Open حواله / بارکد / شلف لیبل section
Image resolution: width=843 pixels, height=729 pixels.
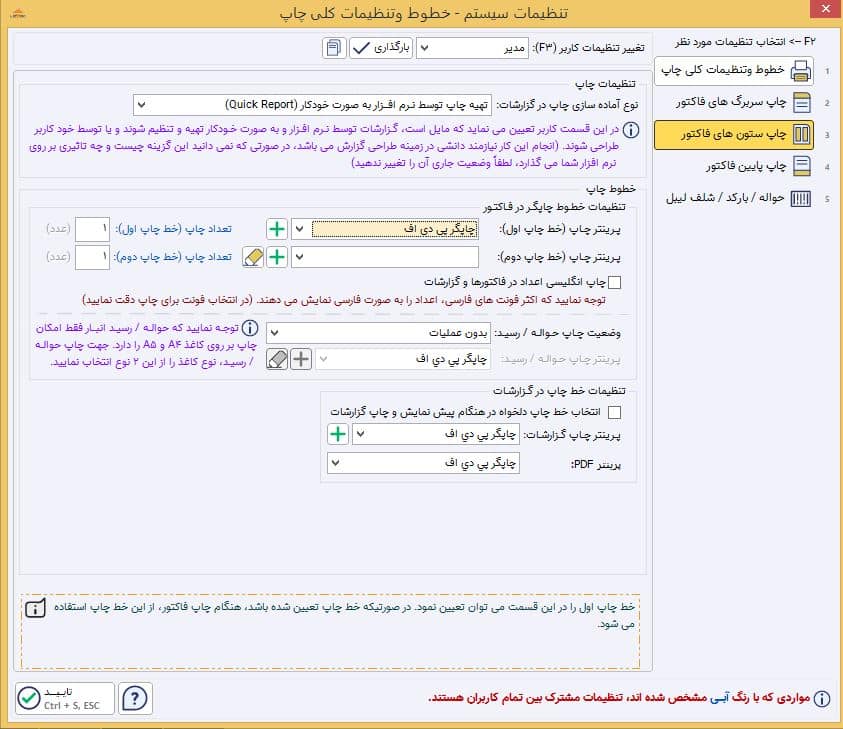point(734,198)
